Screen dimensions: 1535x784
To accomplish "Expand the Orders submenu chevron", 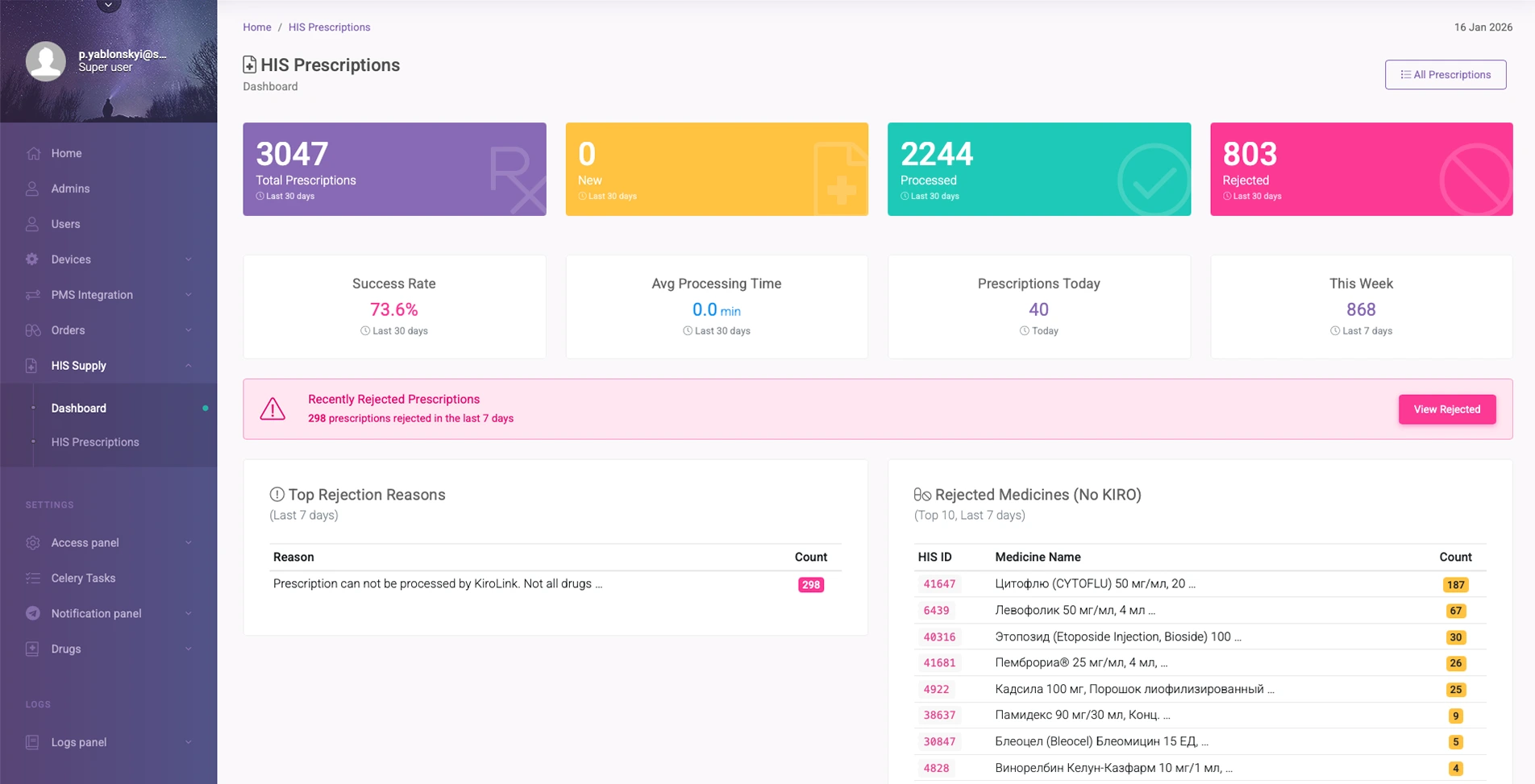I will tap(189, 330).
